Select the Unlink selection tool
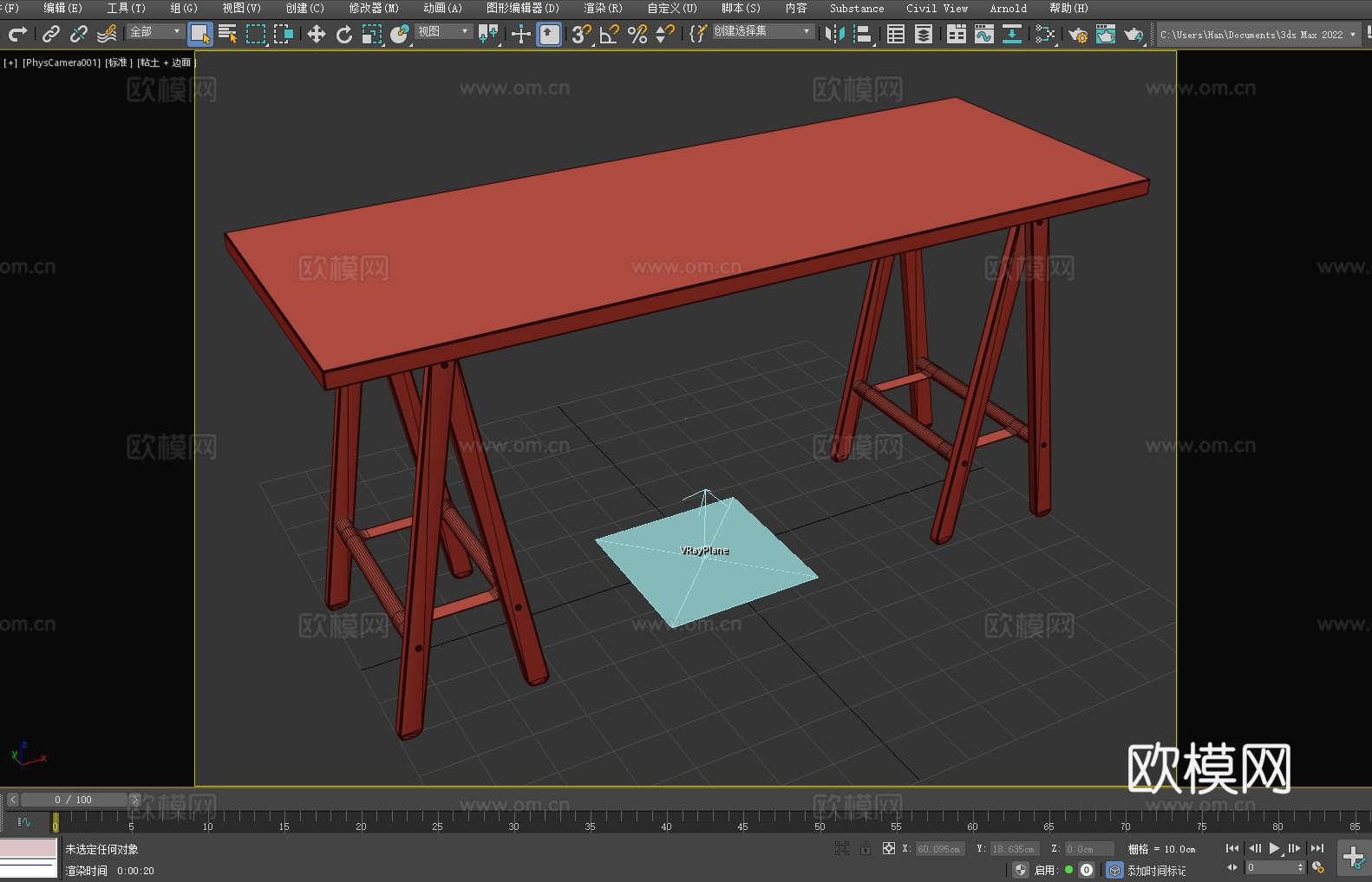The image size is (1372, 882). pos(79,34)
